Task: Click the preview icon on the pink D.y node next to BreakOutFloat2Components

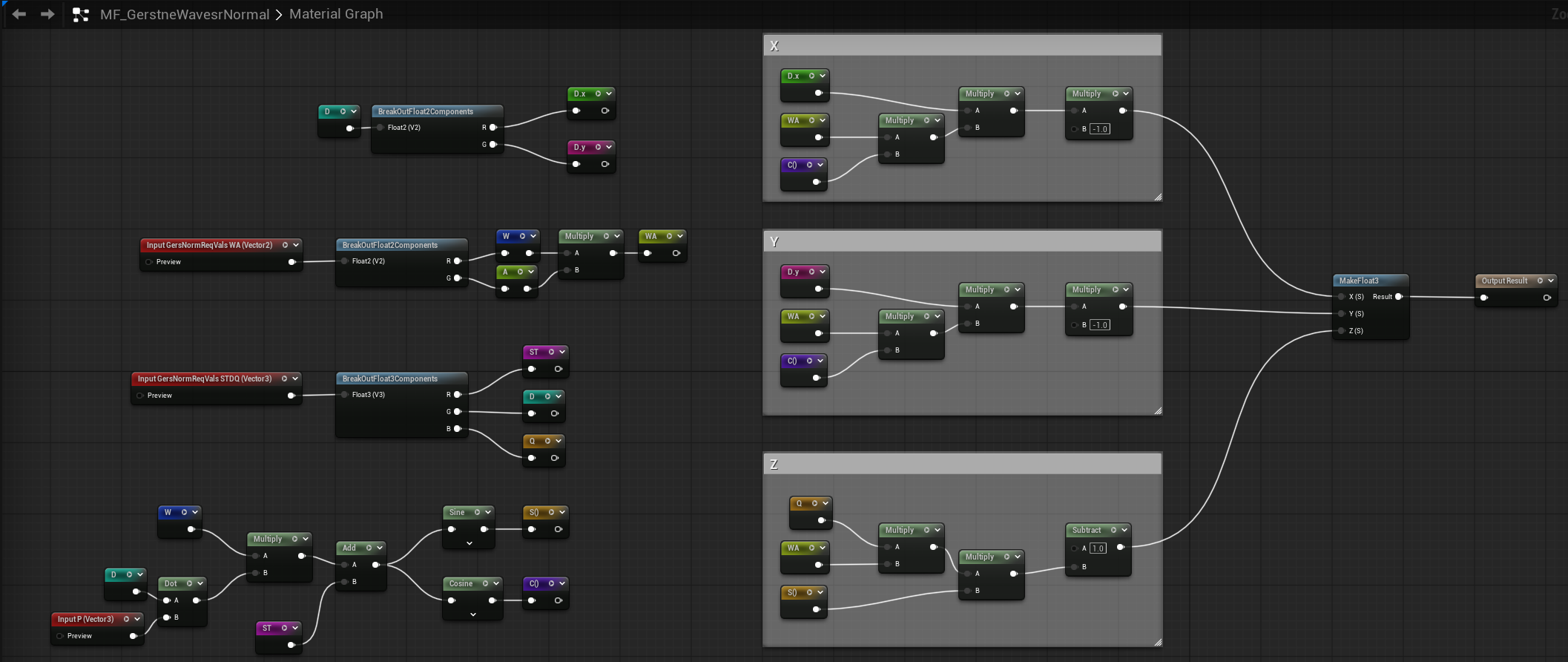Action: tap(598, 147)
